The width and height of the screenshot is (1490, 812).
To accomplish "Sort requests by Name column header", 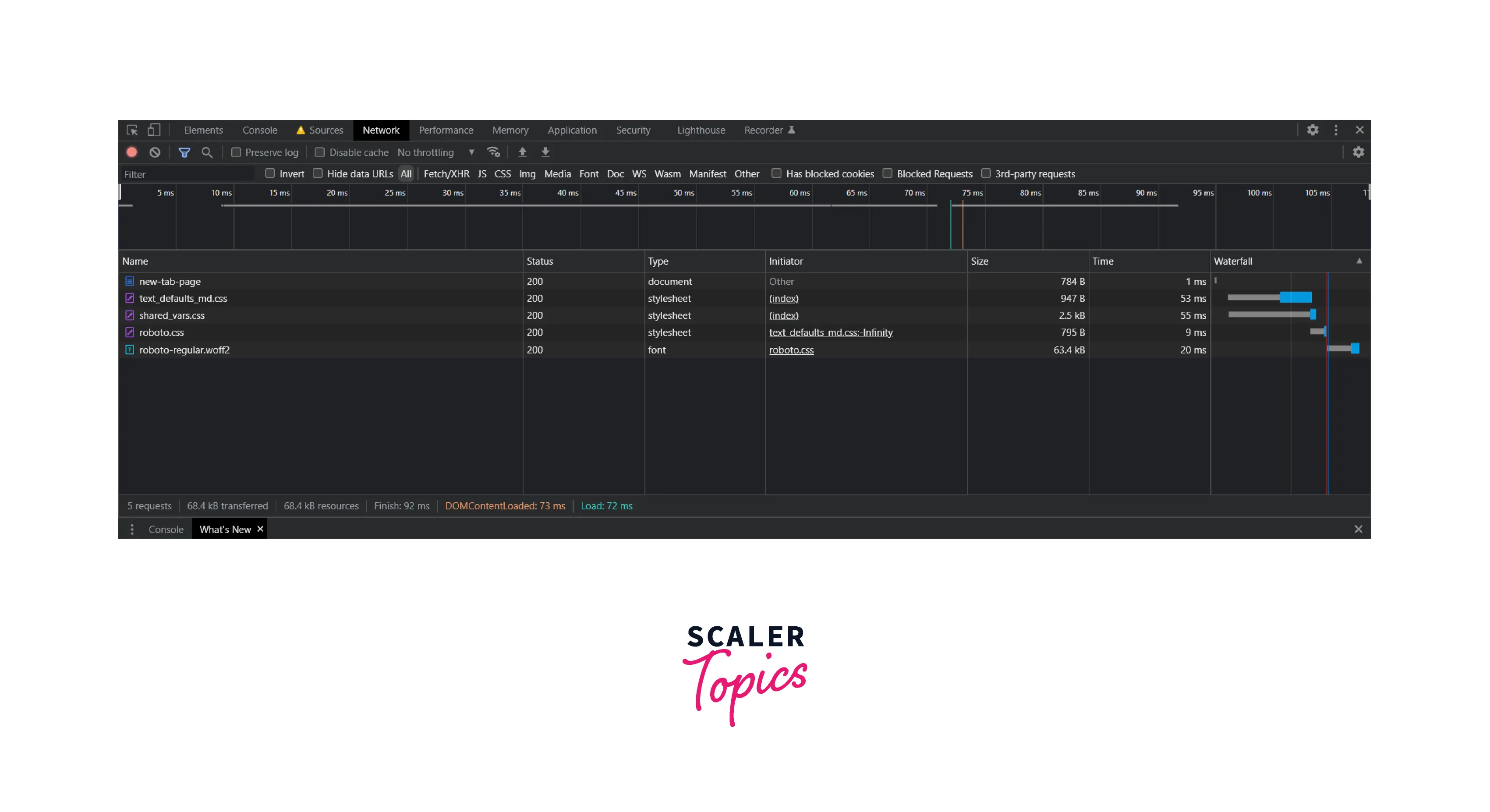I will coord(320,261).
